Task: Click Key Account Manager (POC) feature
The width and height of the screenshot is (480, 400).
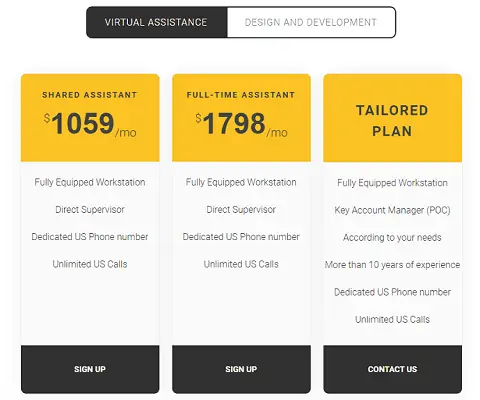Action: pyautogui.click(x=392, y=210)
